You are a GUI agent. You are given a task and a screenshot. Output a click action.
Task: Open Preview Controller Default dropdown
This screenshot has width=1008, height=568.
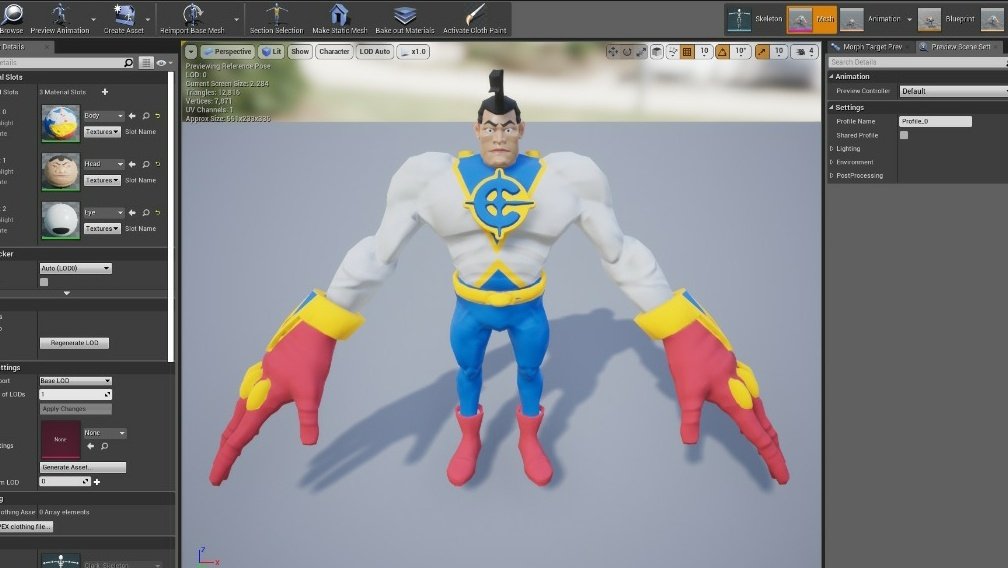click(x=953, y=91)
